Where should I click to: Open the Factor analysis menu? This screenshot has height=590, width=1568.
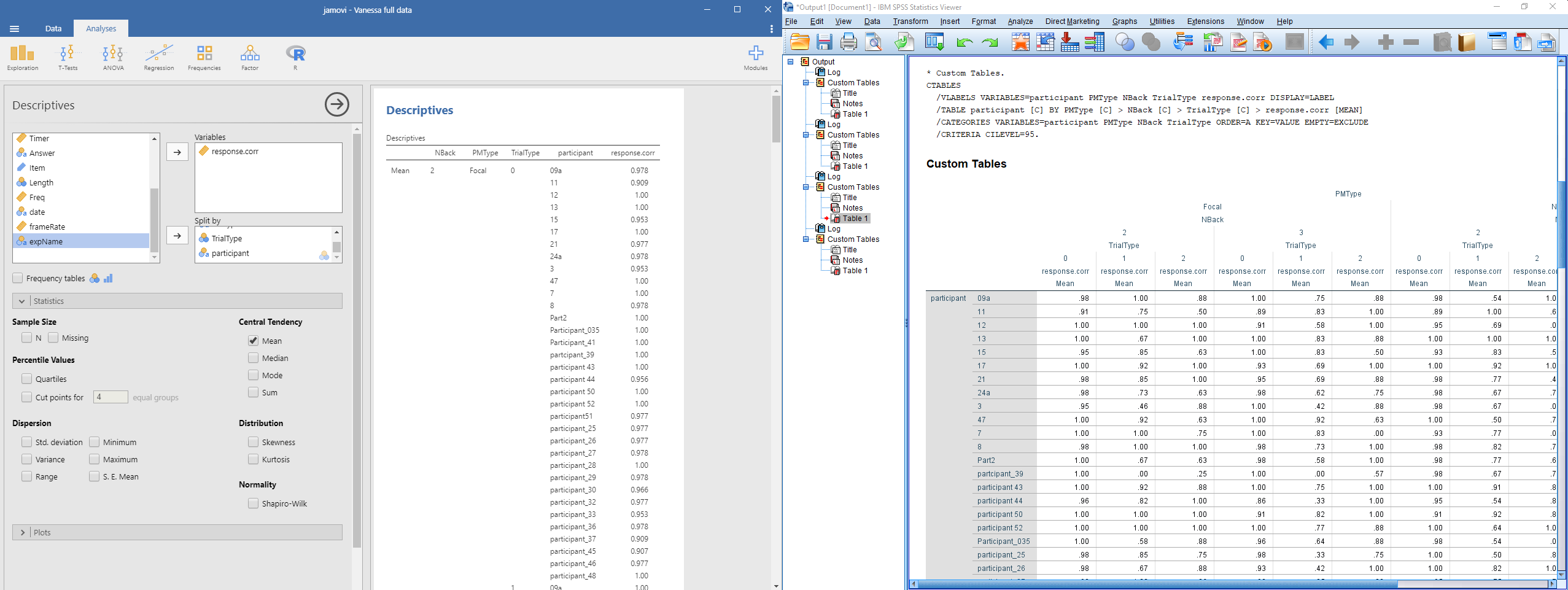tap(250, 58)
